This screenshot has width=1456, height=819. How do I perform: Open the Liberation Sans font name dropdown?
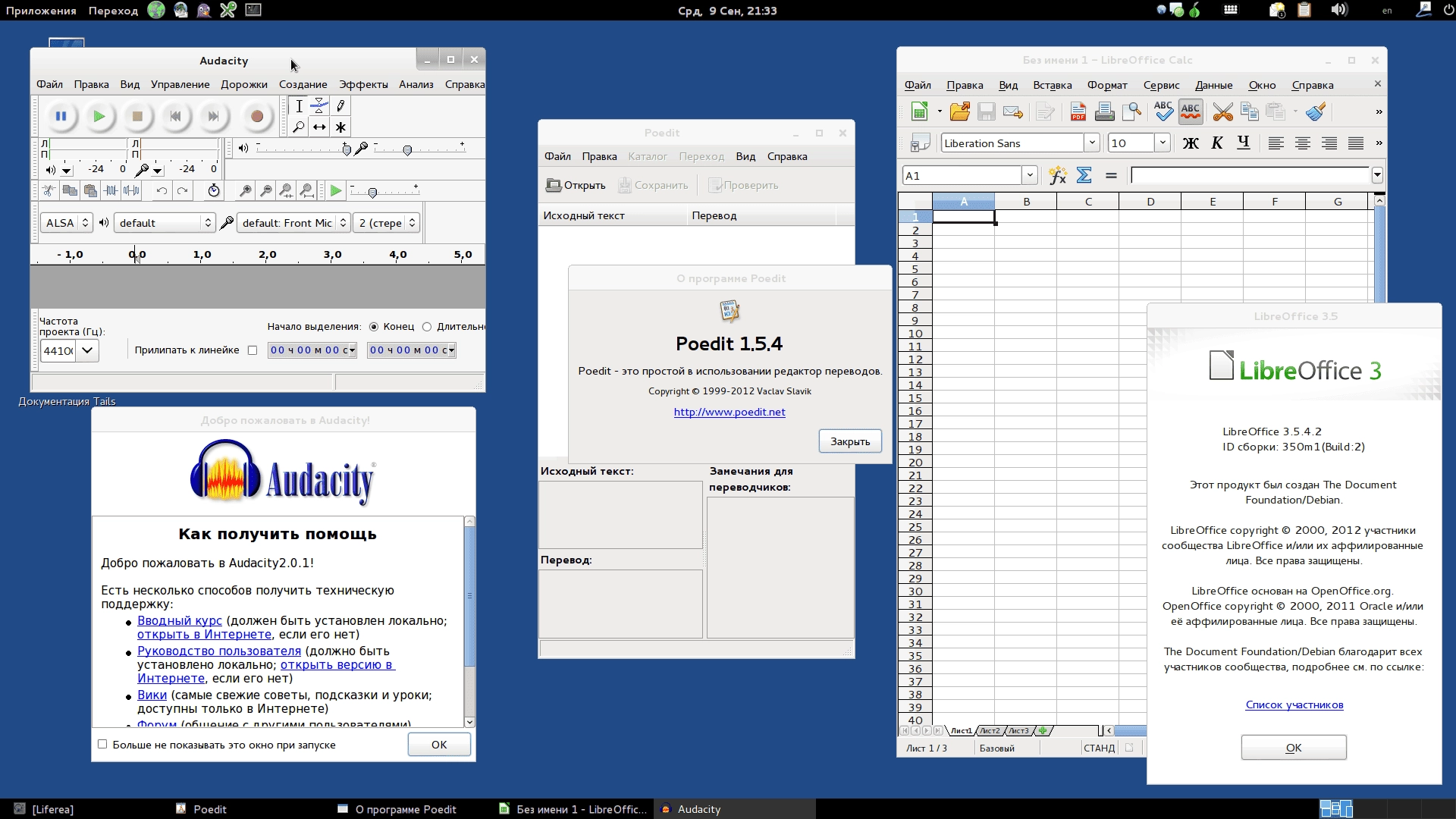click(1092, 143)
